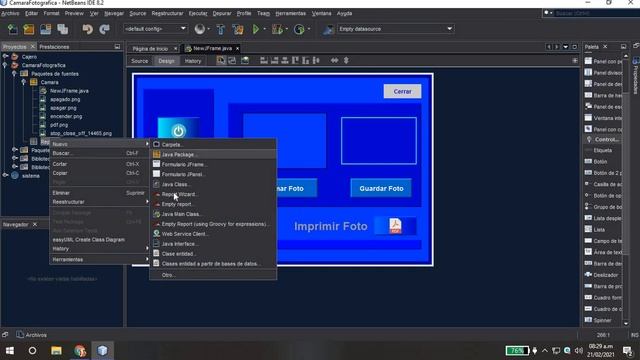Click Eliminar in the context menu
Viewport: 640px width, 360px height.
click(x=99, y=193)
